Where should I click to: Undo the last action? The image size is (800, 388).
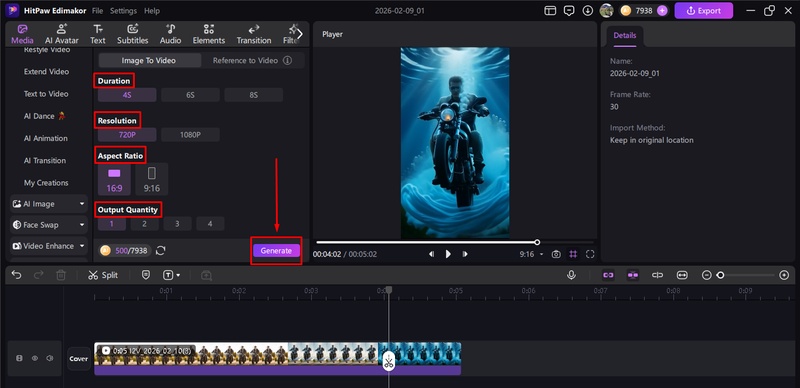pyautogui.click(x=16, y=275)
